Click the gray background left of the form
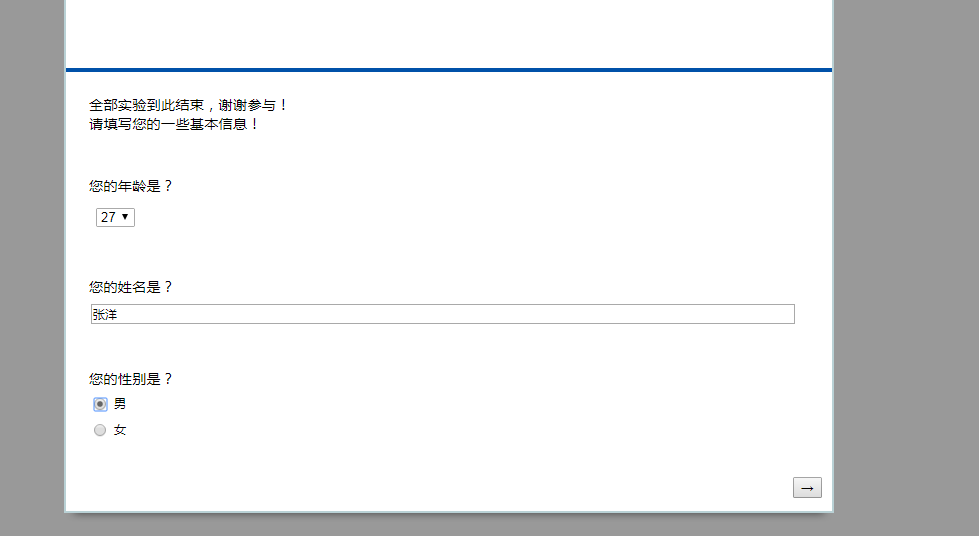The width and height of the screenshot is (979, 536). click(x=32, y=268)
